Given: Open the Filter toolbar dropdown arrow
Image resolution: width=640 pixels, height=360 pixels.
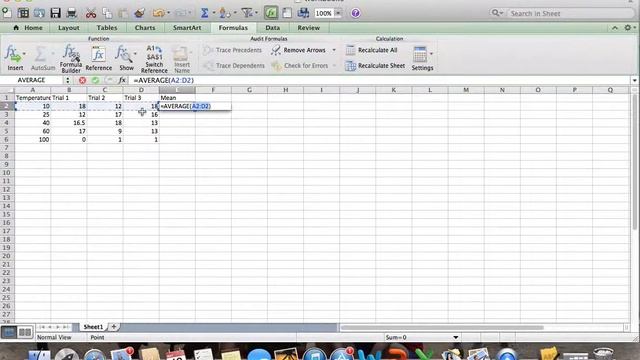Looking at the screenshot, I should (x=256, y=13).
